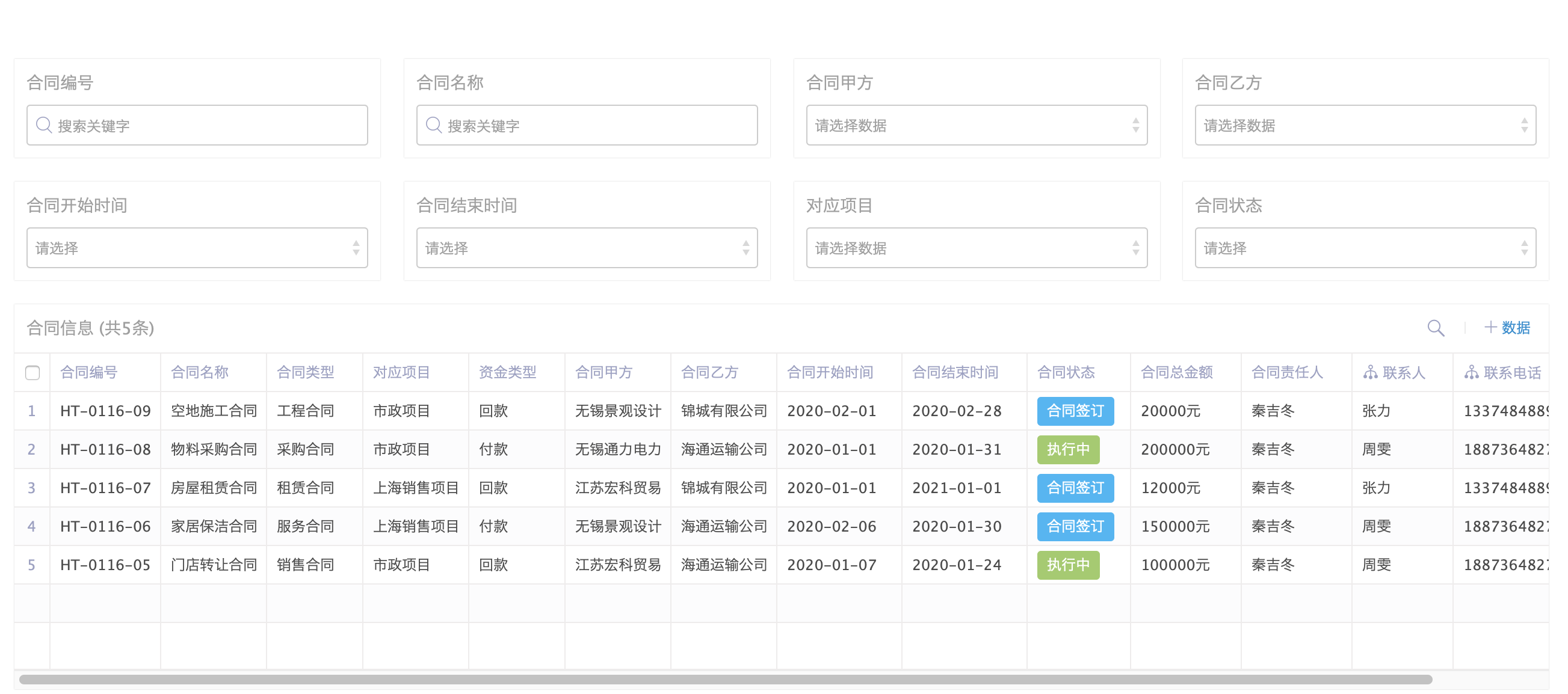Click search icon in 合同名称 filter

[433, 125]
